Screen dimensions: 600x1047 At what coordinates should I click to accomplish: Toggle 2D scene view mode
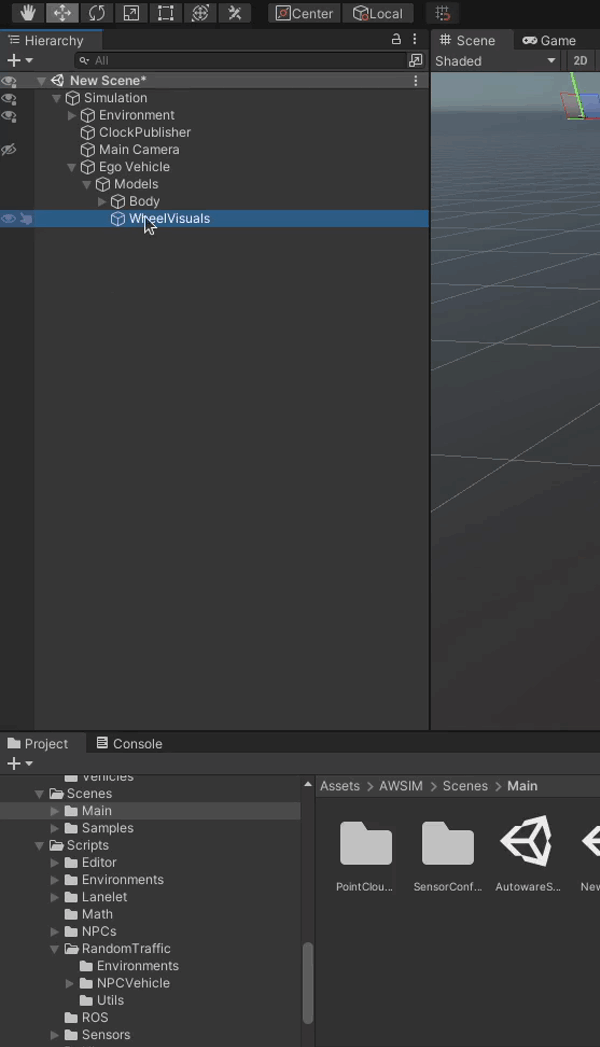[580, 61]
